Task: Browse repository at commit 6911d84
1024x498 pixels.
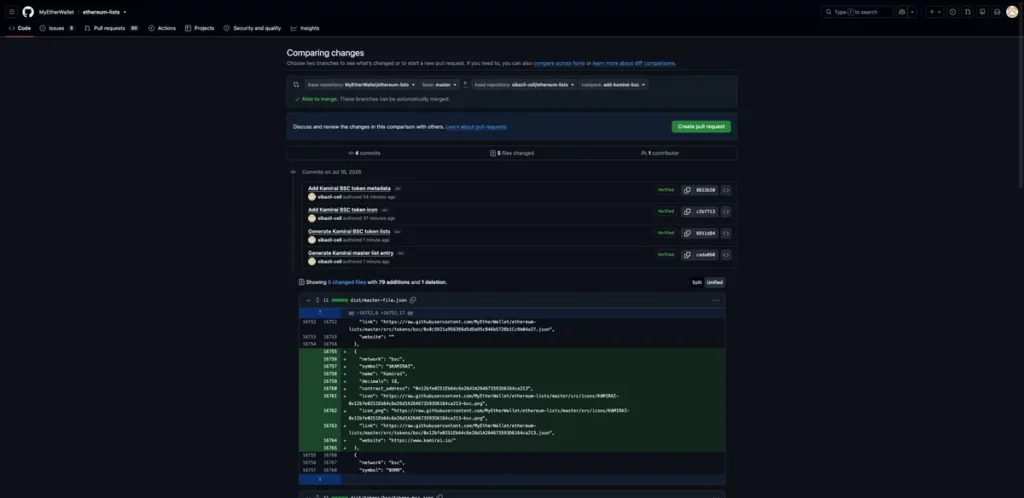Action: [726, 233]
